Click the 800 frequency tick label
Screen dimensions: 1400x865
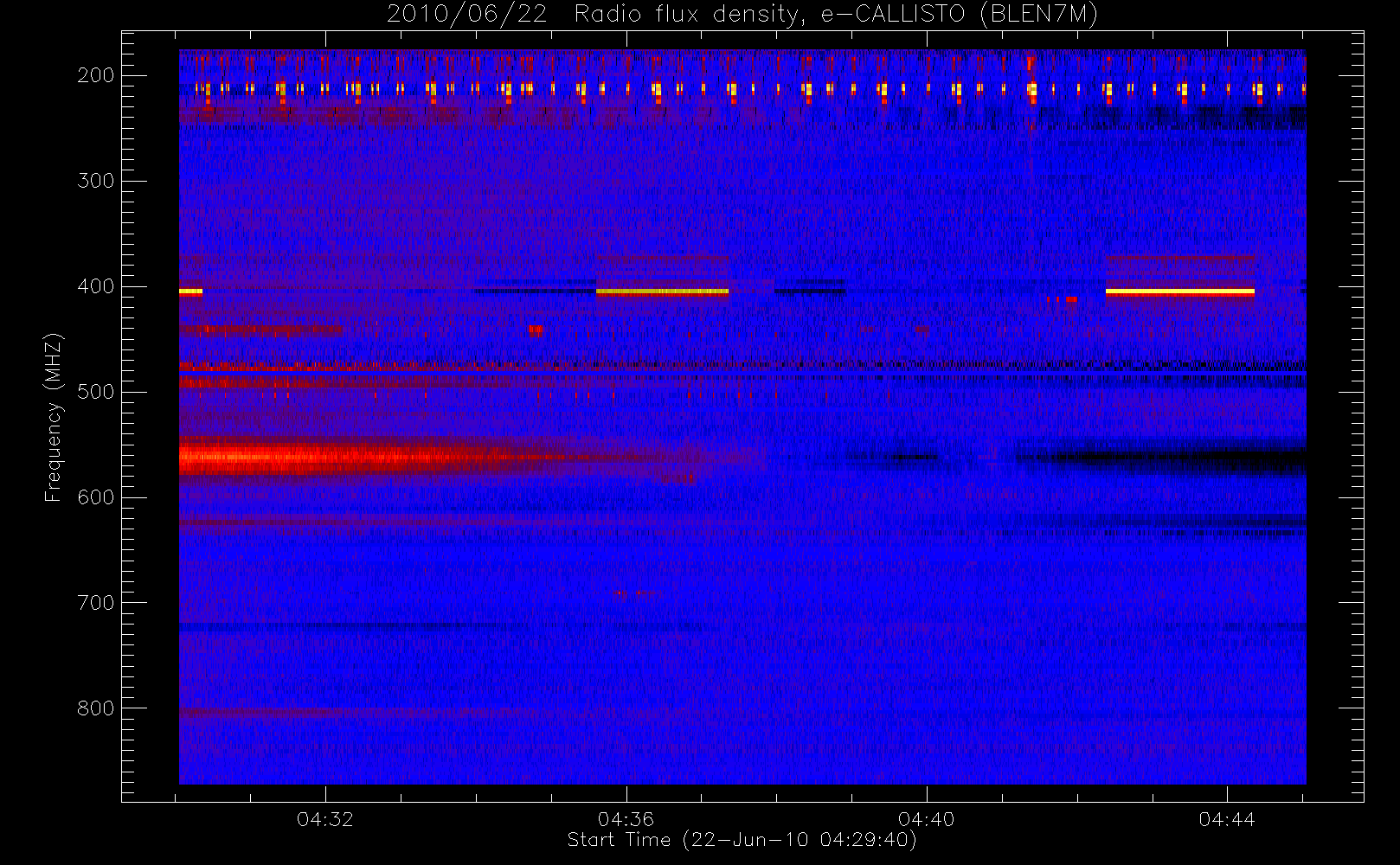[96, 708]
